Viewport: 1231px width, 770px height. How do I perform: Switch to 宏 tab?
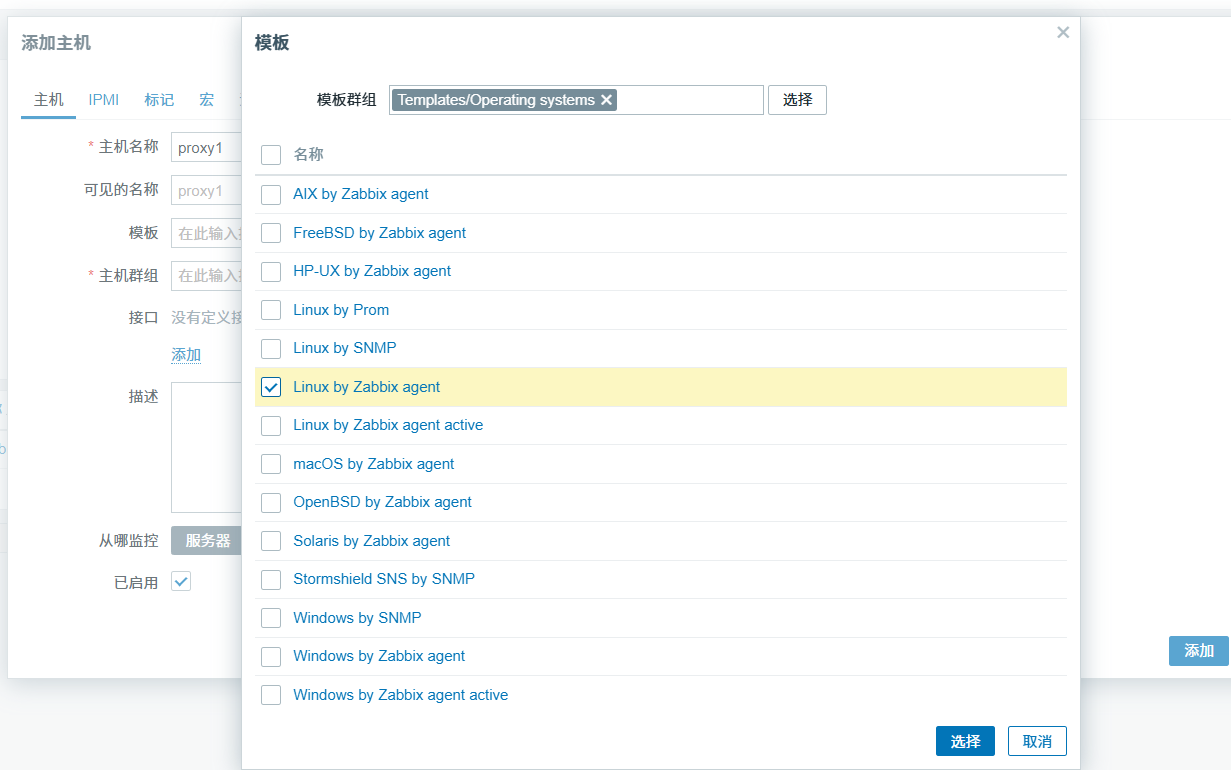pos(206,100)
